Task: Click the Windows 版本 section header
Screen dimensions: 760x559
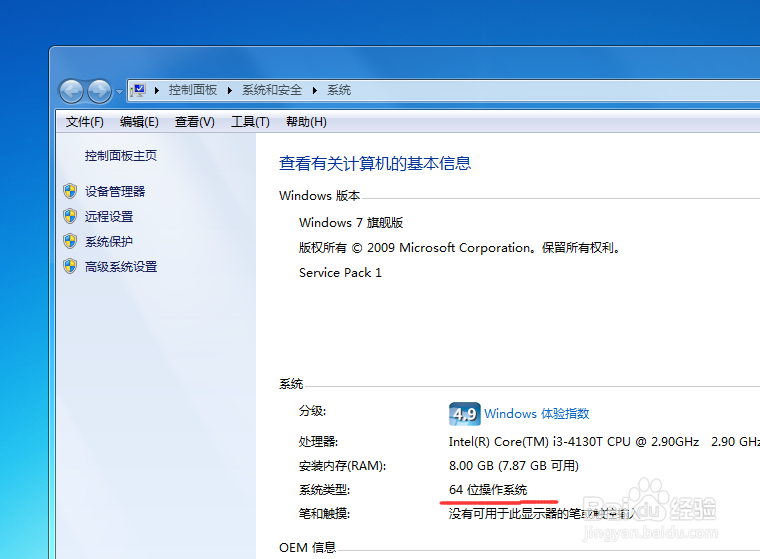Action: [319, 195]
